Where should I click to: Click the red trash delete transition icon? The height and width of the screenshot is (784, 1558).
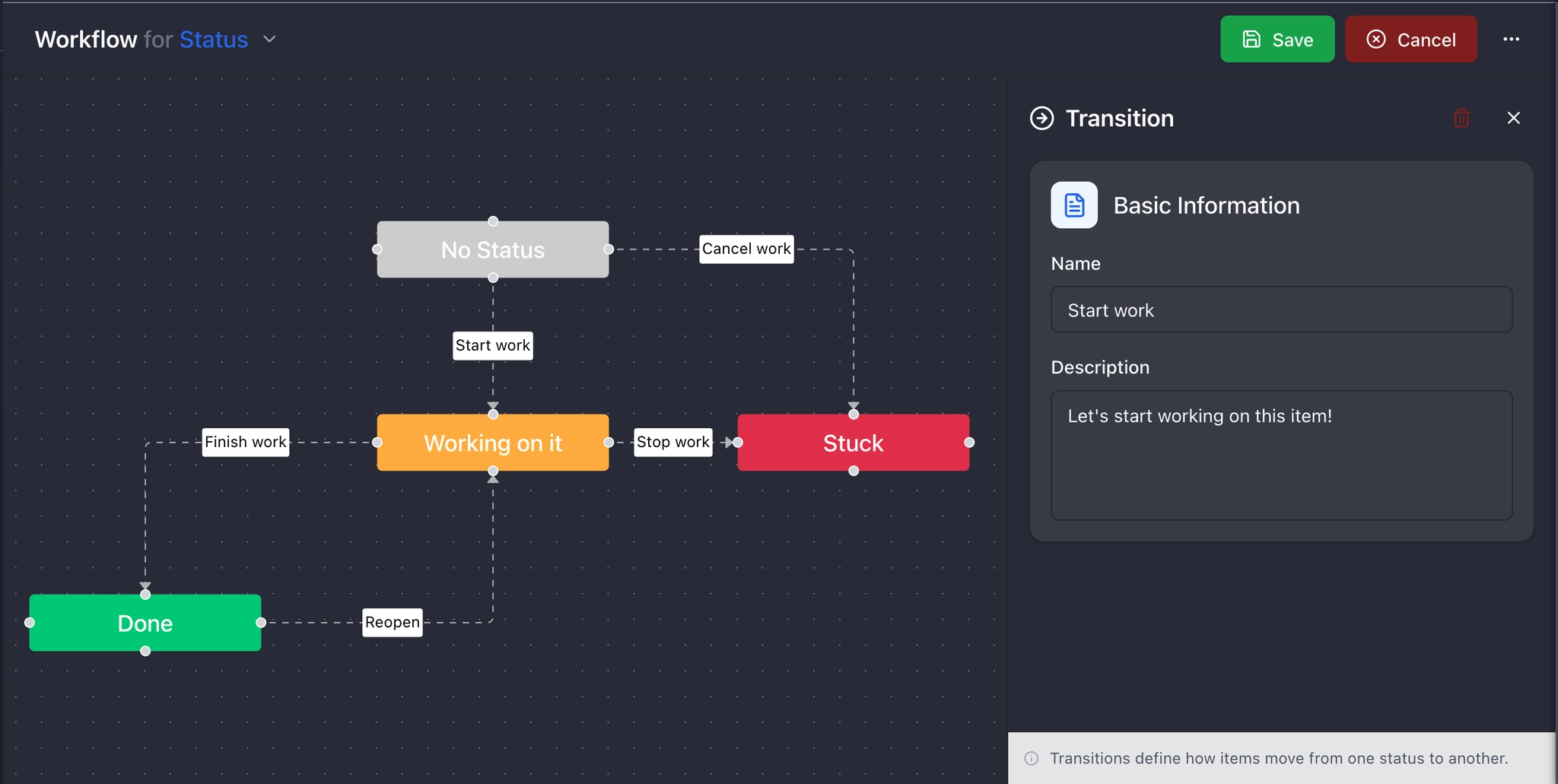click(x=1461, y=118)
